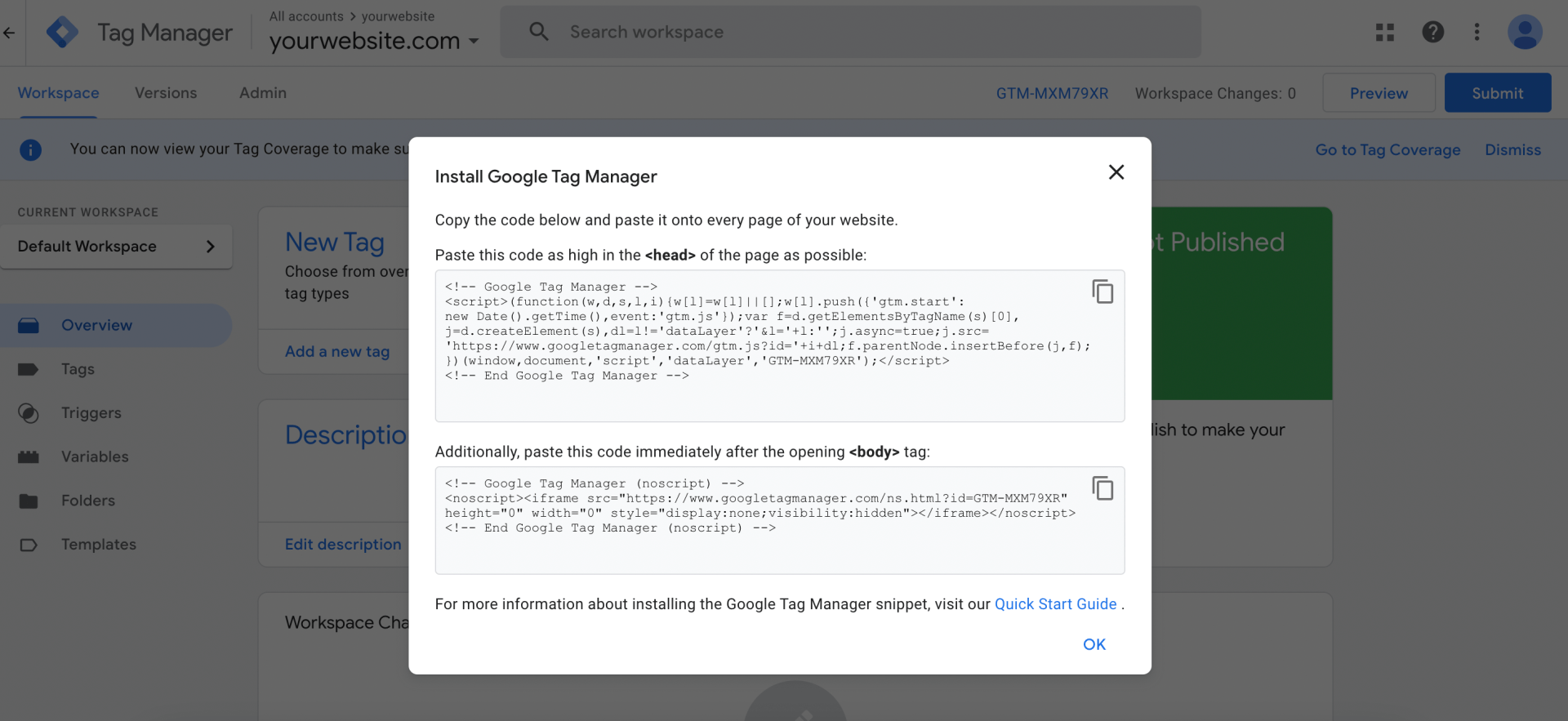The width and height of the screenshot is (1568, 721).
Task: Click the Overview sidebar icon
Action: (x=29, y=326)
